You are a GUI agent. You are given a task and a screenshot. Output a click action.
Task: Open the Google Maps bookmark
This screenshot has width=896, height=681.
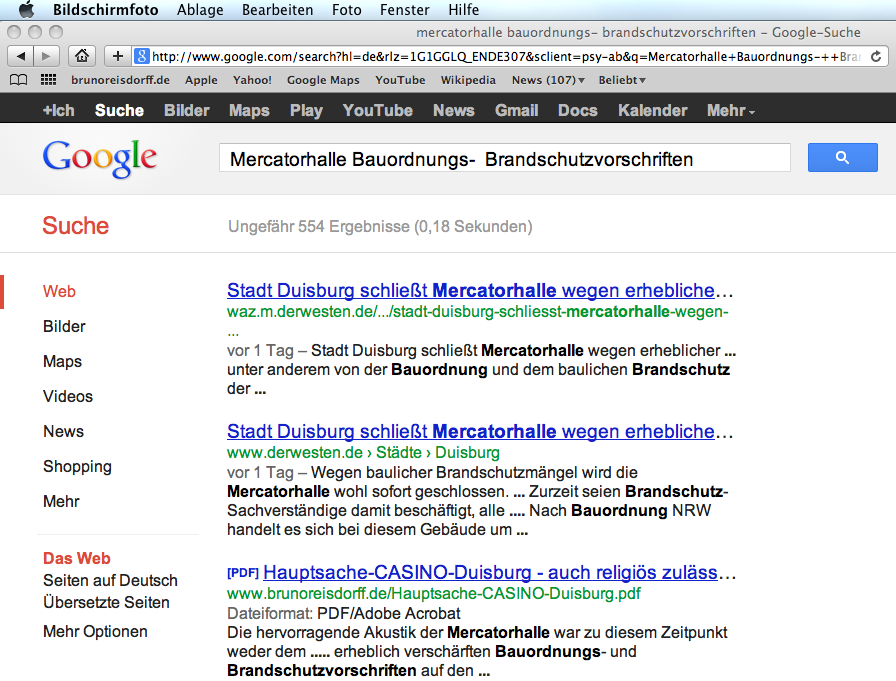[x=323, y=80]
